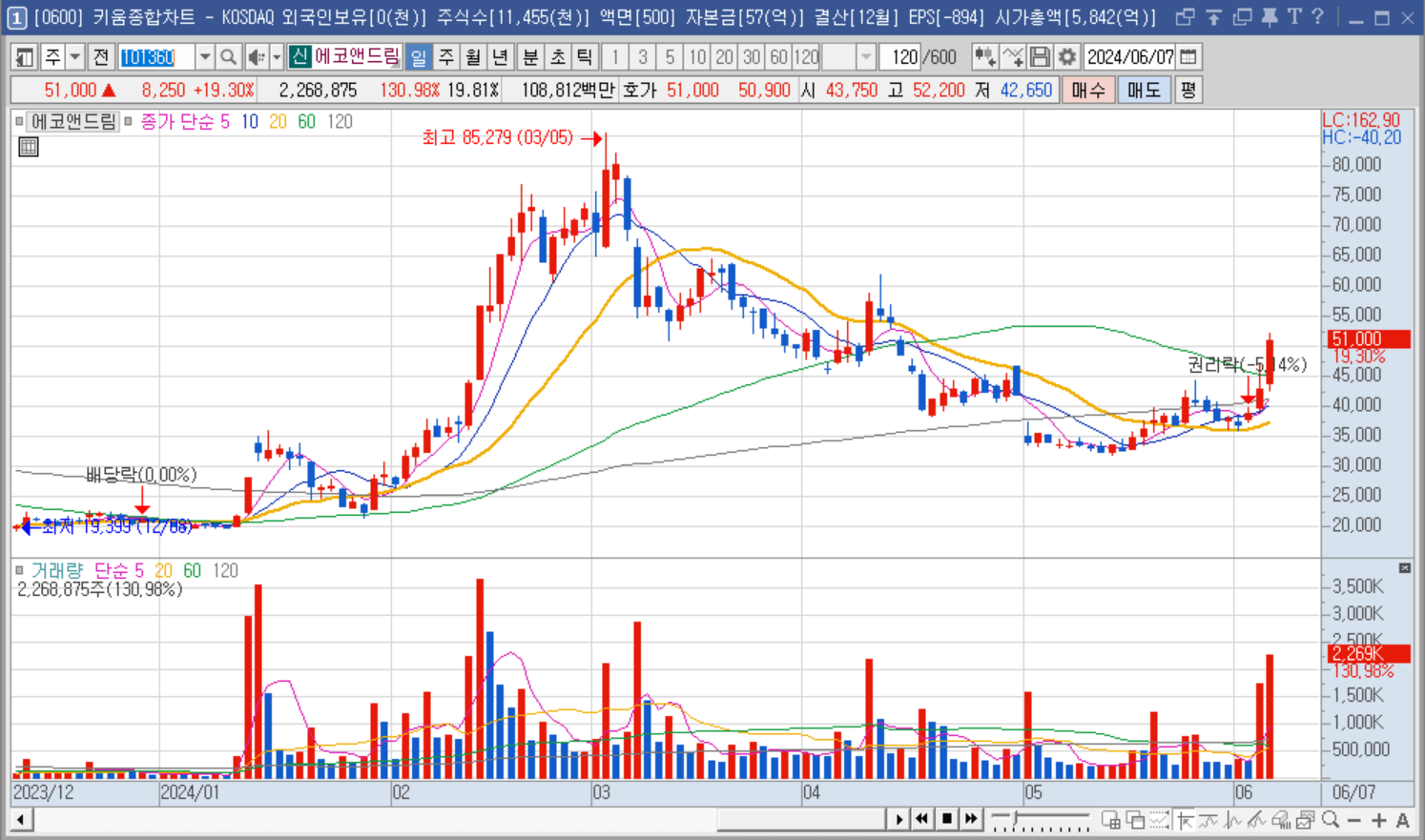Click the 에코앤드림 stock name label in the toolbar
This screenshot has height=840, width=1425.
[x=357, y=57]
